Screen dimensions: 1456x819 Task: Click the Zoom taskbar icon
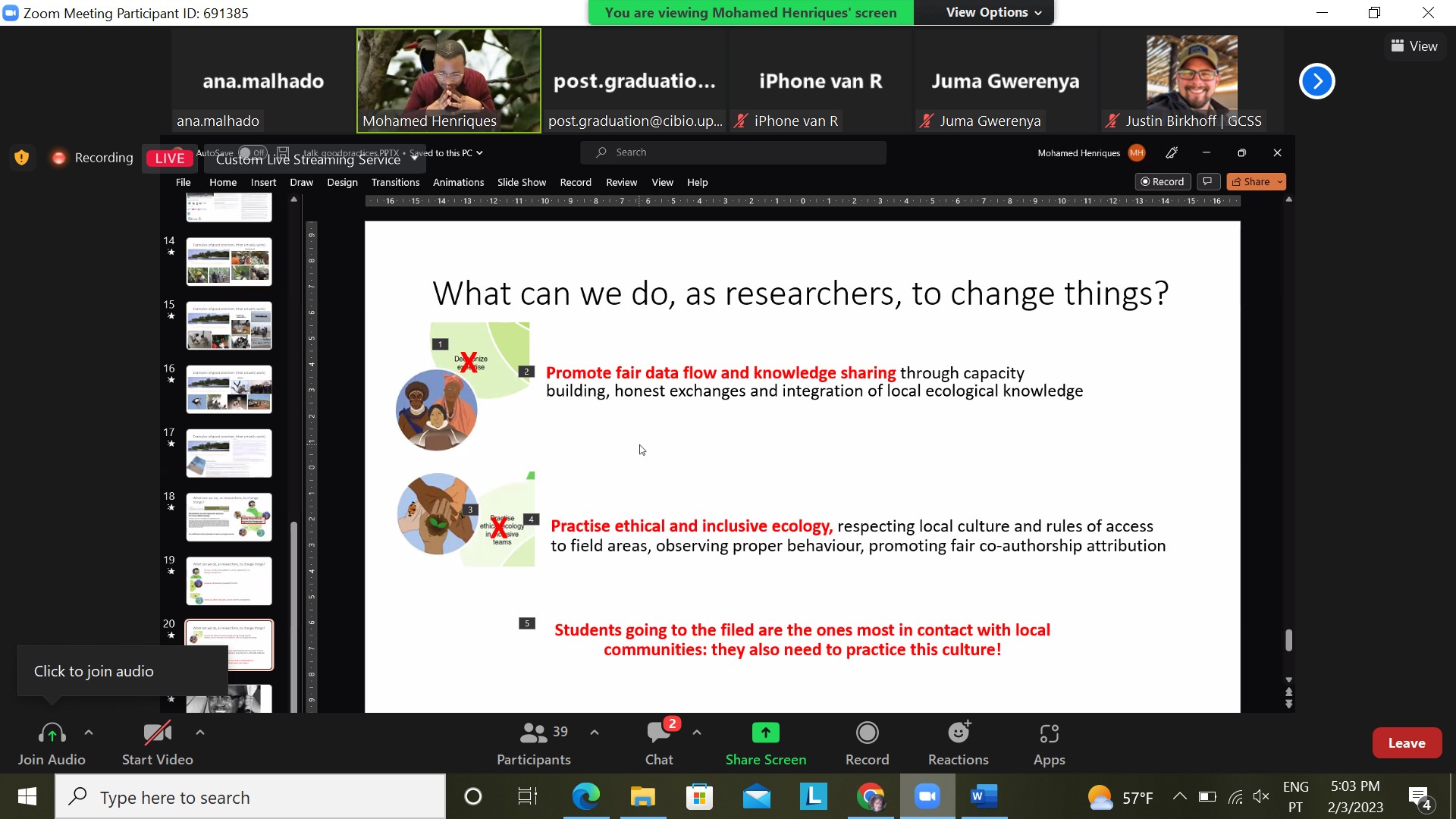pos(927,796)
